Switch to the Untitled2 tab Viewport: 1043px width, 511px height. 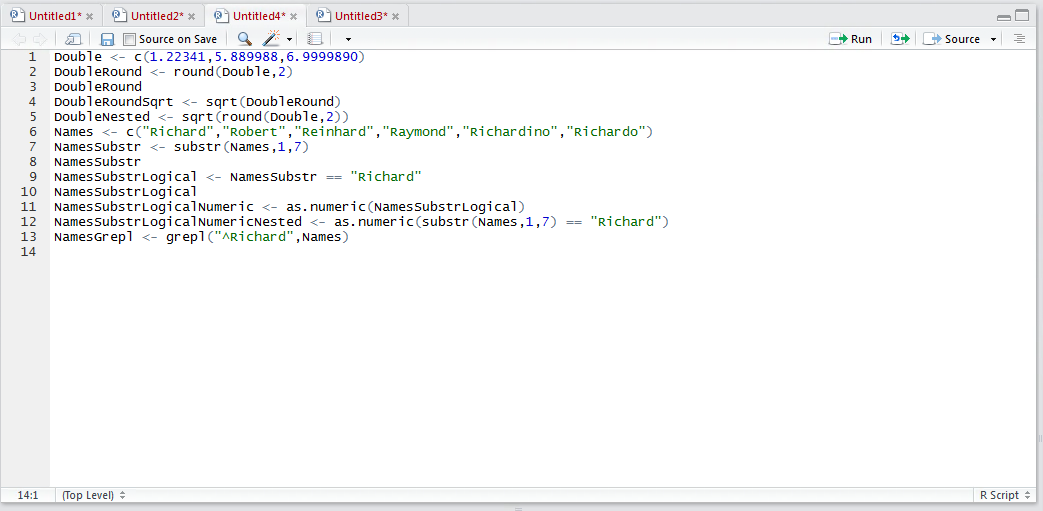pyautogui.click(x=158, y=15)
